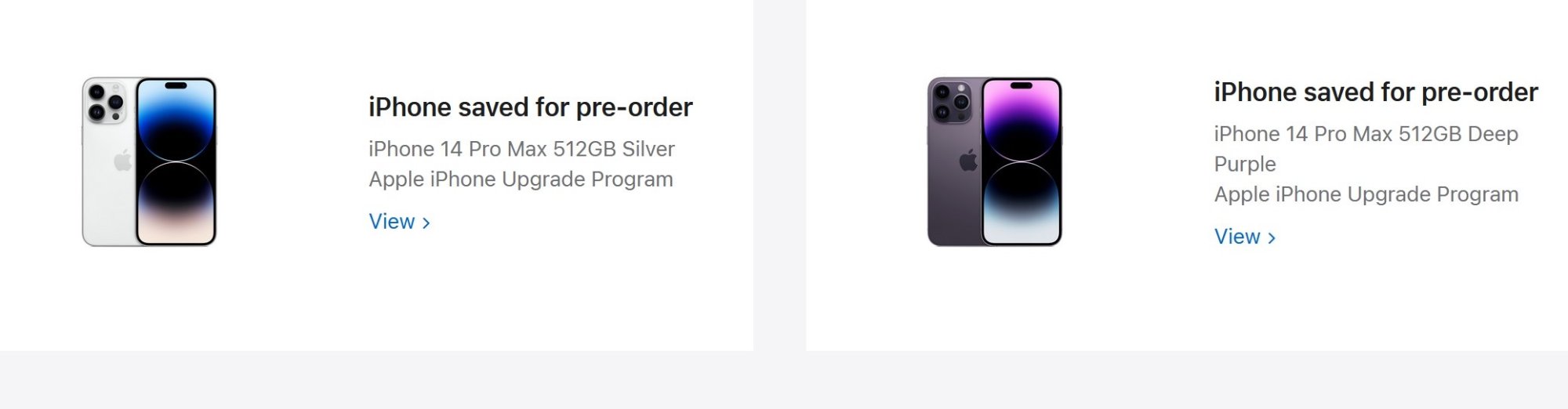
Task: Tap the Dynamic Island on the purple iPhone screen
Action: [x=1021, y=85]
